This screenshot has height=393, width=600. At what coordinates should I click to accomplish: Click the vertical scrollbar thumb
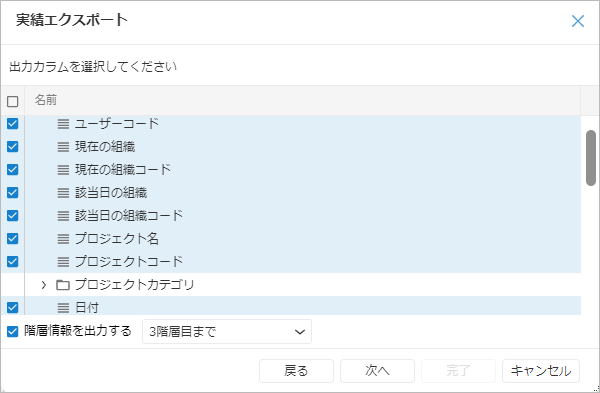pyautogui.click(x=591, y=158)
